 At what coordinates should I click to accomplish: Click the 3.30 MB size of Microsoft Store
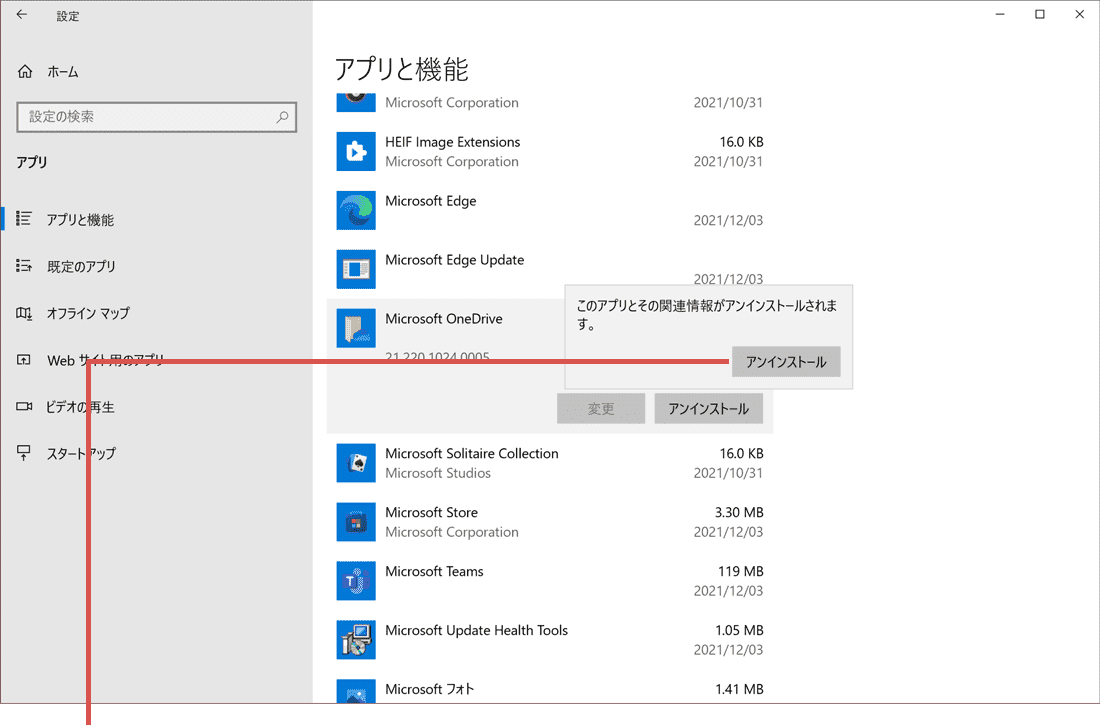click(x=739, y=512)
